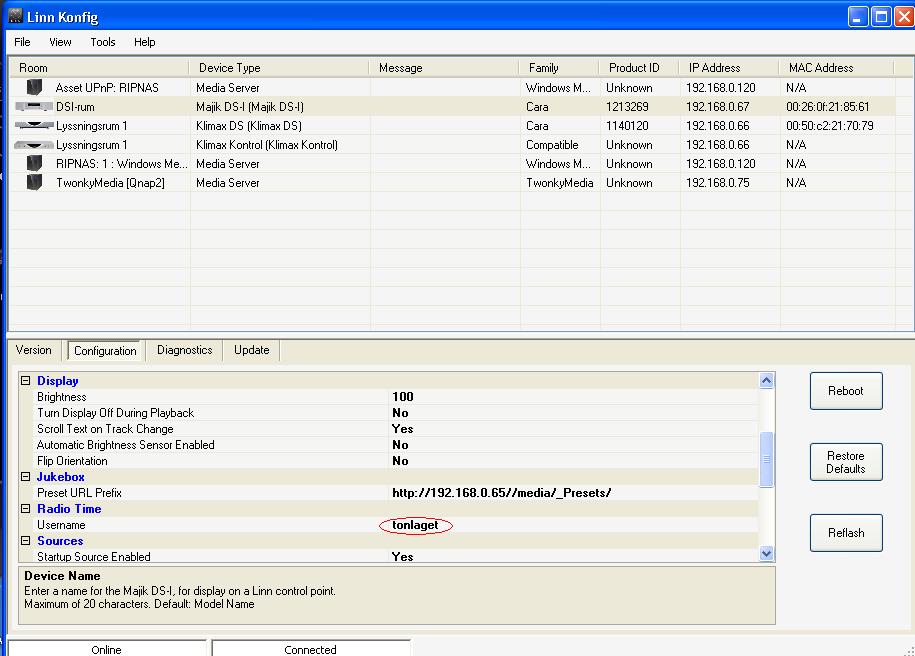The height and width of the screenshot is (656, 915).
Task: Select the Username setting label
Action: point(61,525)
